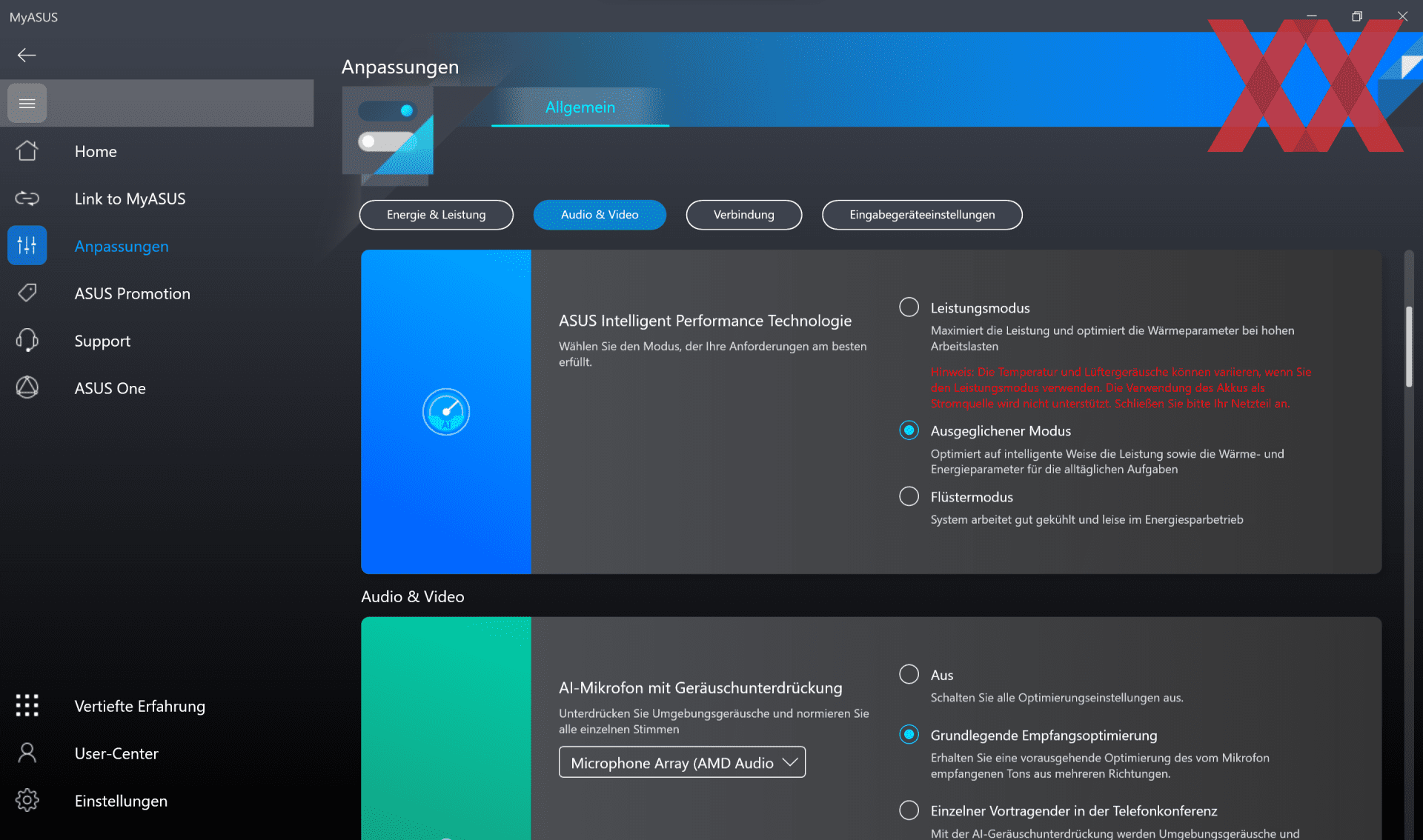The height and width of the screenshot is (840, 1423).
Task: Select Einzelner Vortragender in der Telefonkonferenz
Action: [909, 810]
